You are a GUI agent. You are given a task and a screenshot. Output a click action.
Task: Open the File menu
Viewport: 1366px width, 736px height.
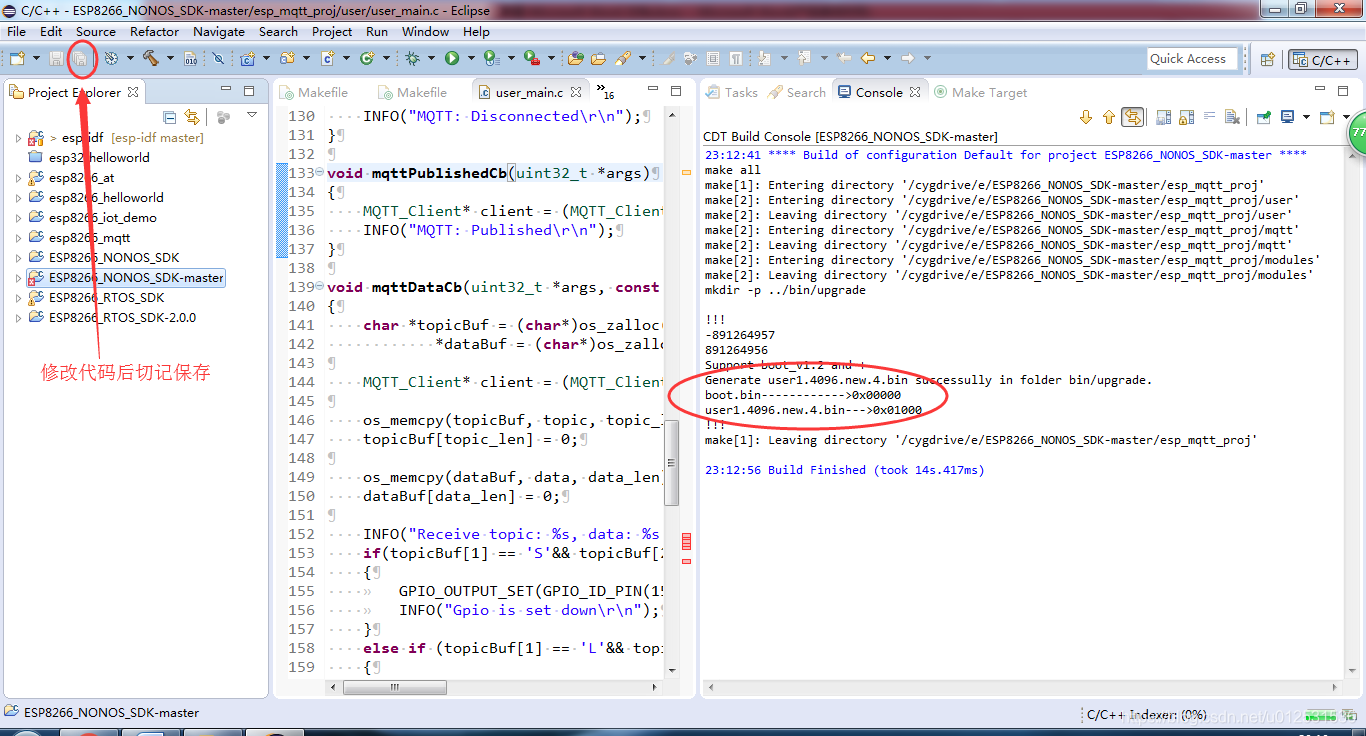(x=17, y=31)
